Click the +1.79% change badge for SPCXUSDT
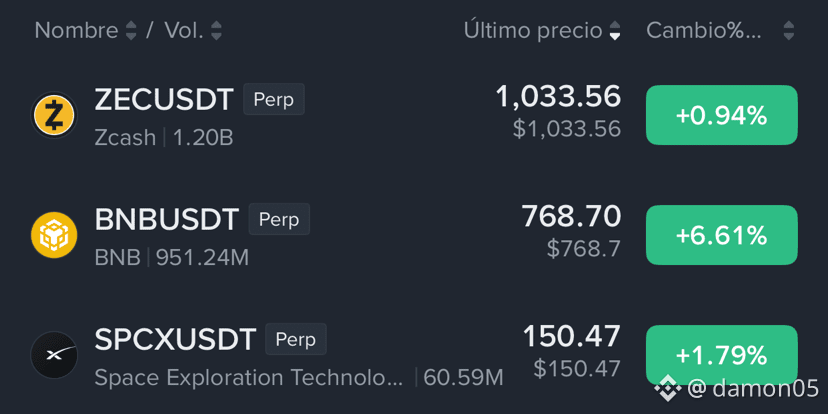The width and height of the screenshot is (828, 414). click(721, 355)
